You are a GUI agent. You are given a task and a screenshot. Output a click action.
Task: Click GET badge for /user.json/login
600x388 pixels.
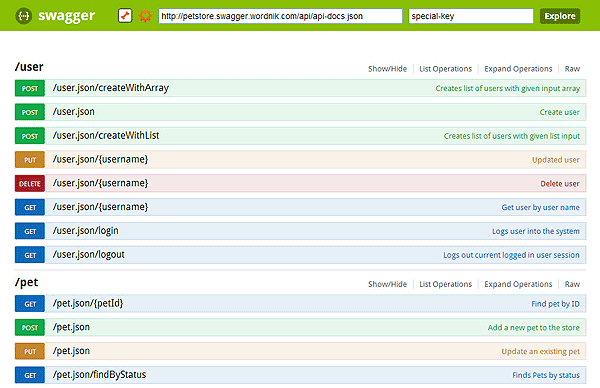coord(30,231)
